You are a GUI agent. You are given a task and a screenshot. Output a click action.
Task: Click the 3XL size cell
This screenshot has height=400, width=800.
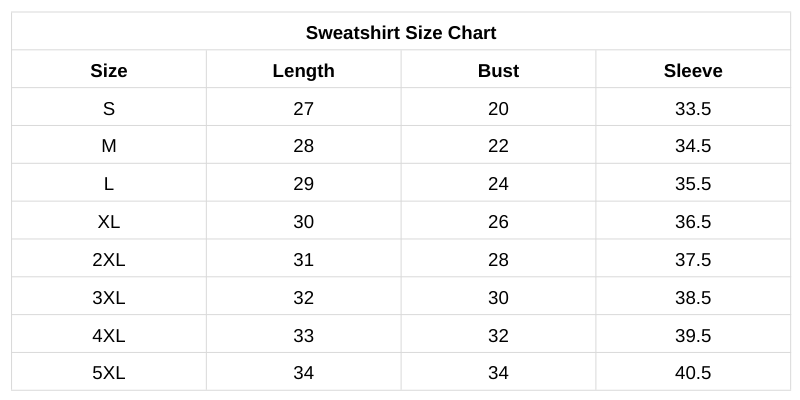click(x=109, y=298)
